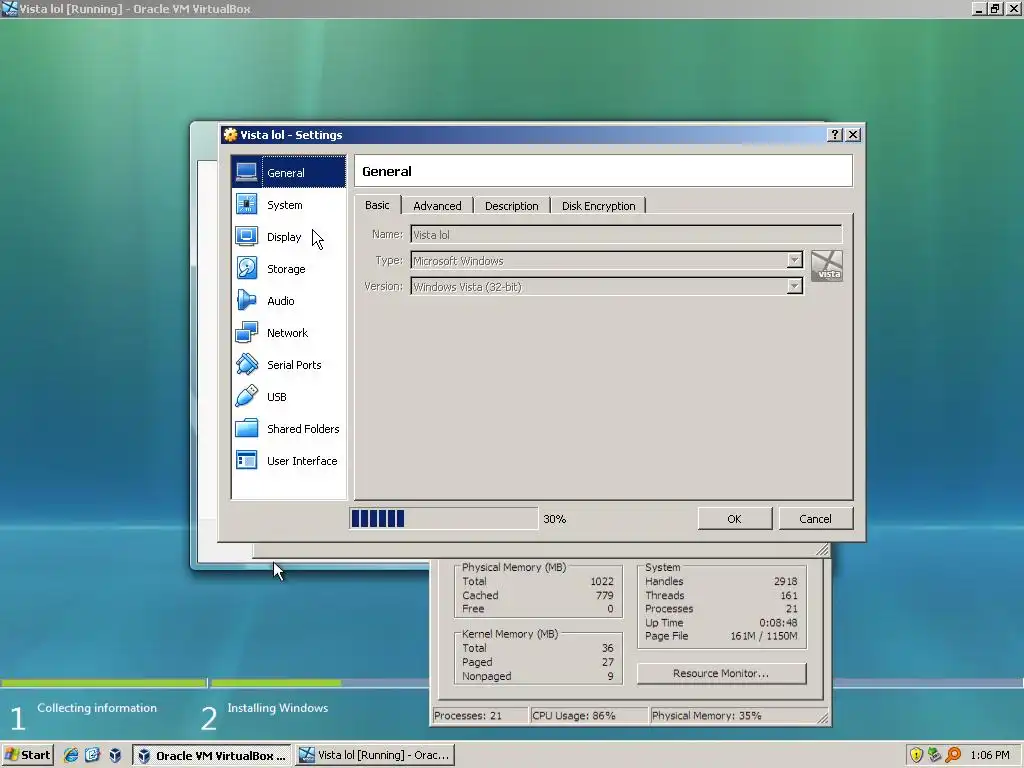Click the Settings dialog gear title icon
Screen dimensions: 1024x768
[x=231, y=135]
